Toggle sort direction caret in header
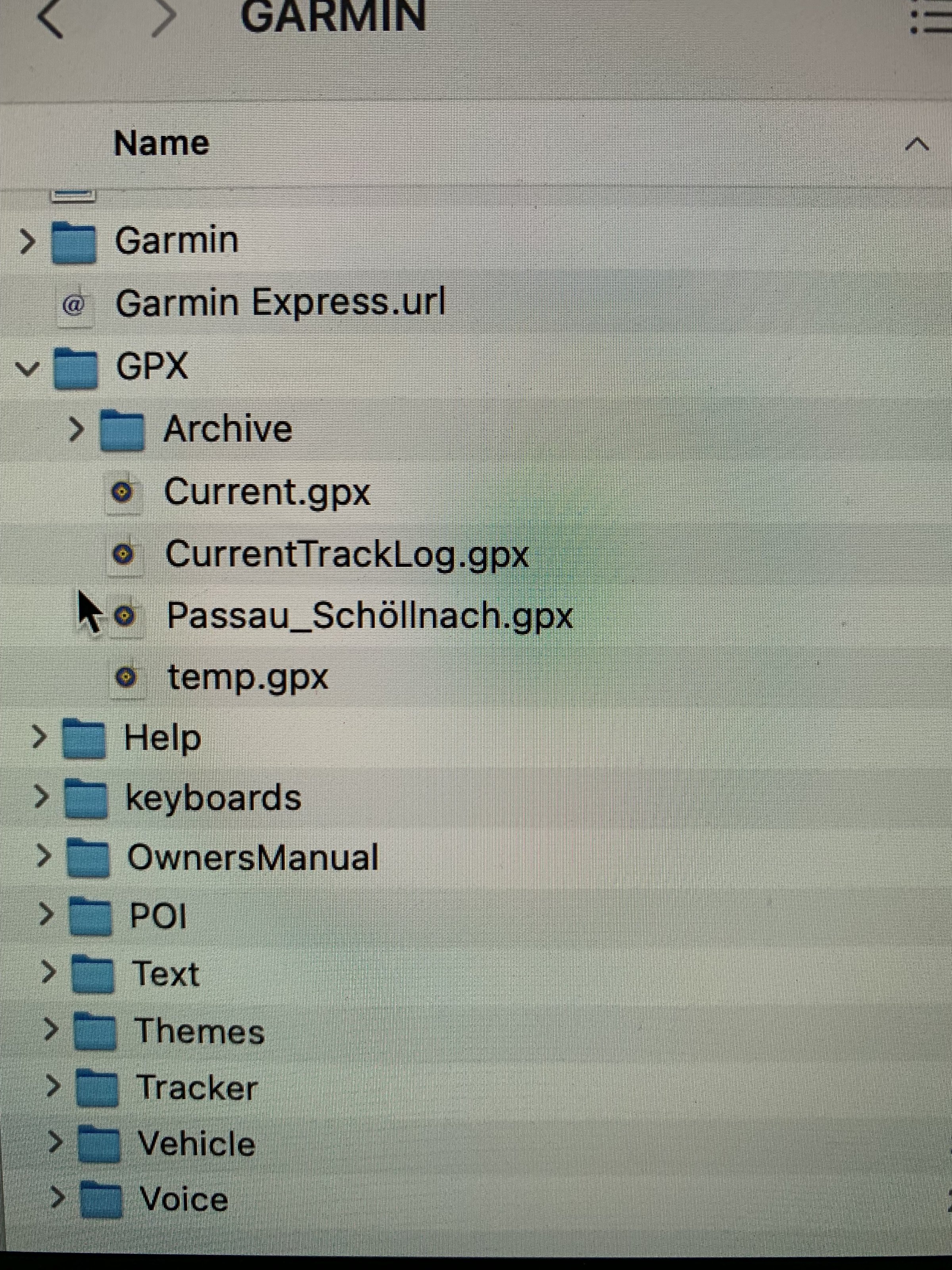952x1270 pixels. pyautogui.click(x=916, y=144)
